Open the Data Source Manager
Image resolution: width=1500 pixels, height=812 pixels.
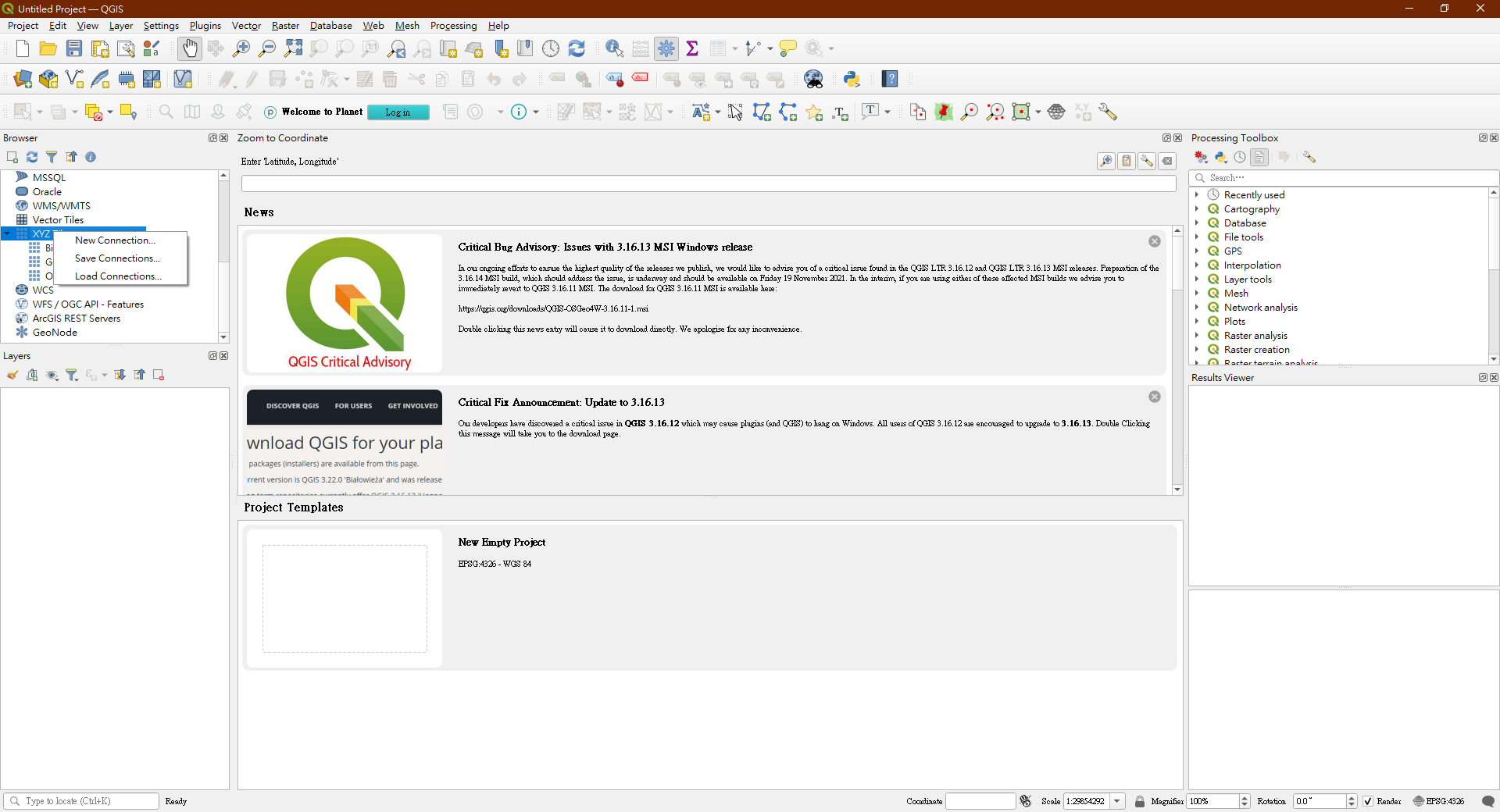23,79
